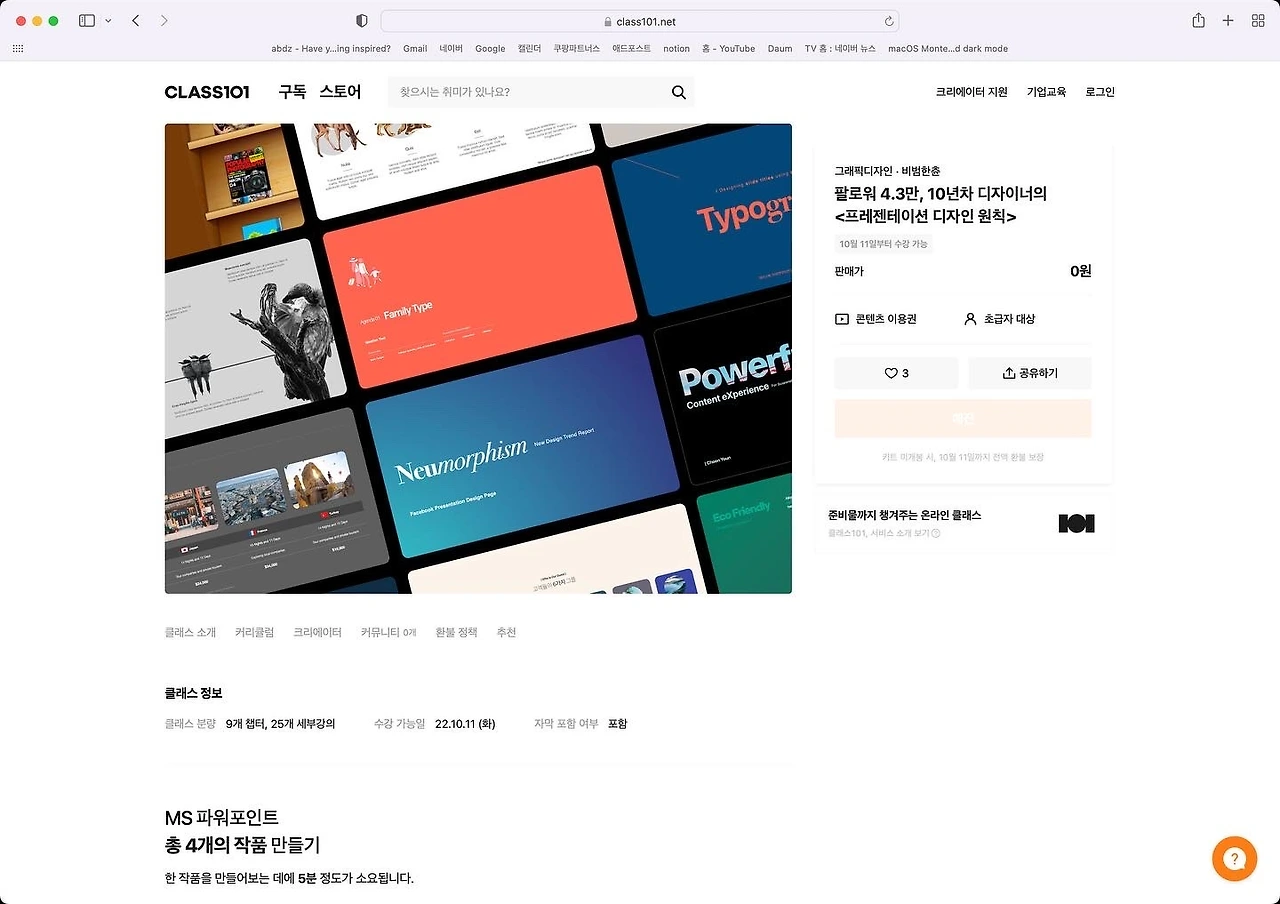Go back to the previous page
Viewport: 1280px width, 904px height.
click(x=136, y=21)
